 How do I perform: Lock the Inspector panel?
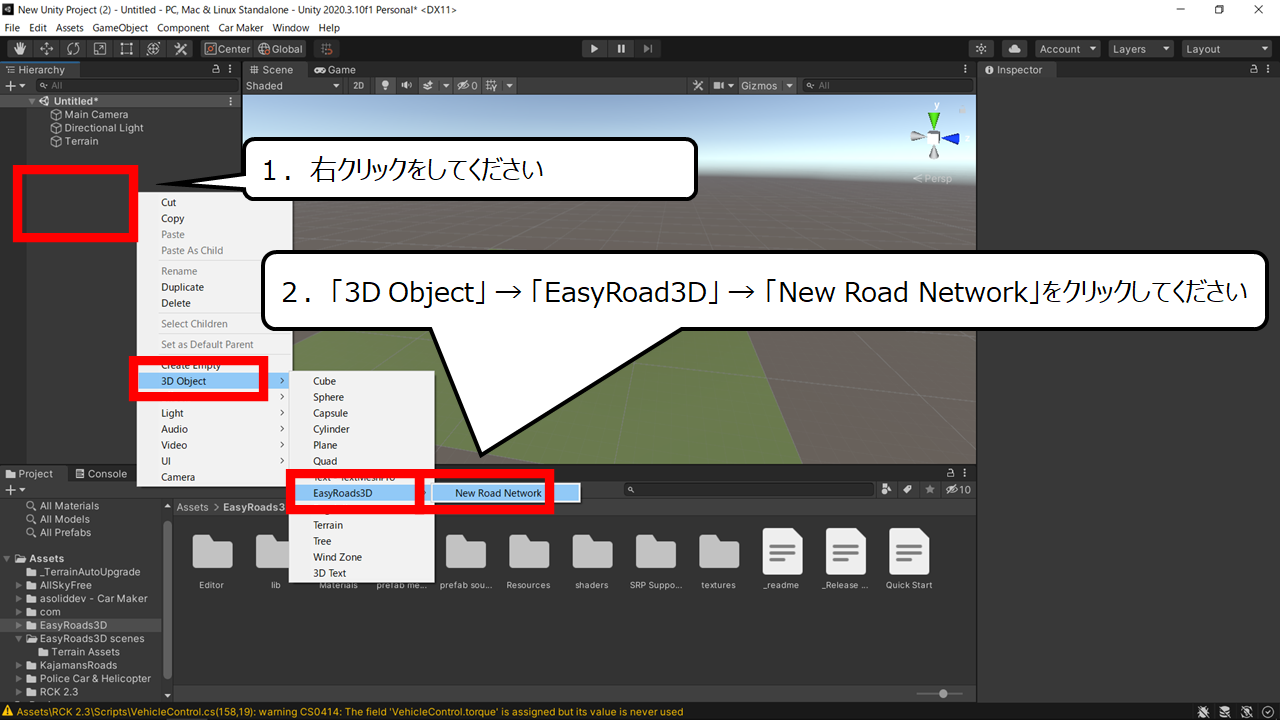pos(1254,70)
